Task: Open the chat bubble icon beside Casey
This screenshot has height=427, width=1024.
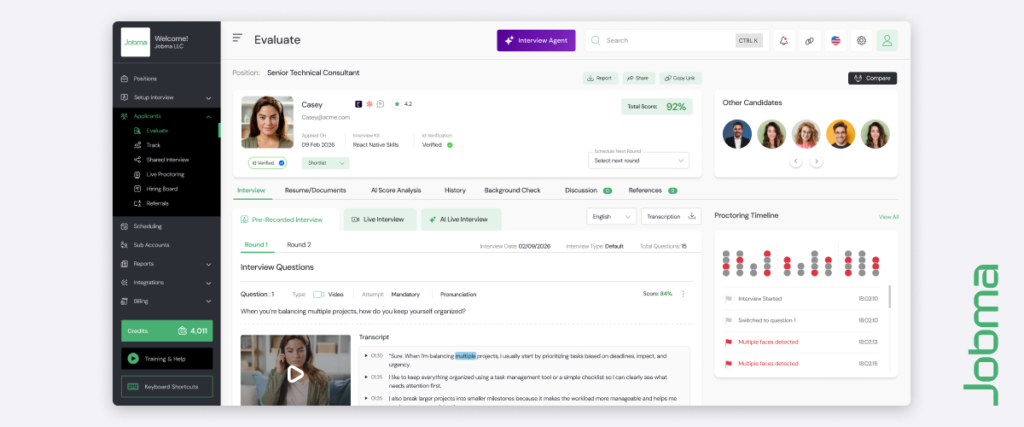Action: [x=380, y=104]
